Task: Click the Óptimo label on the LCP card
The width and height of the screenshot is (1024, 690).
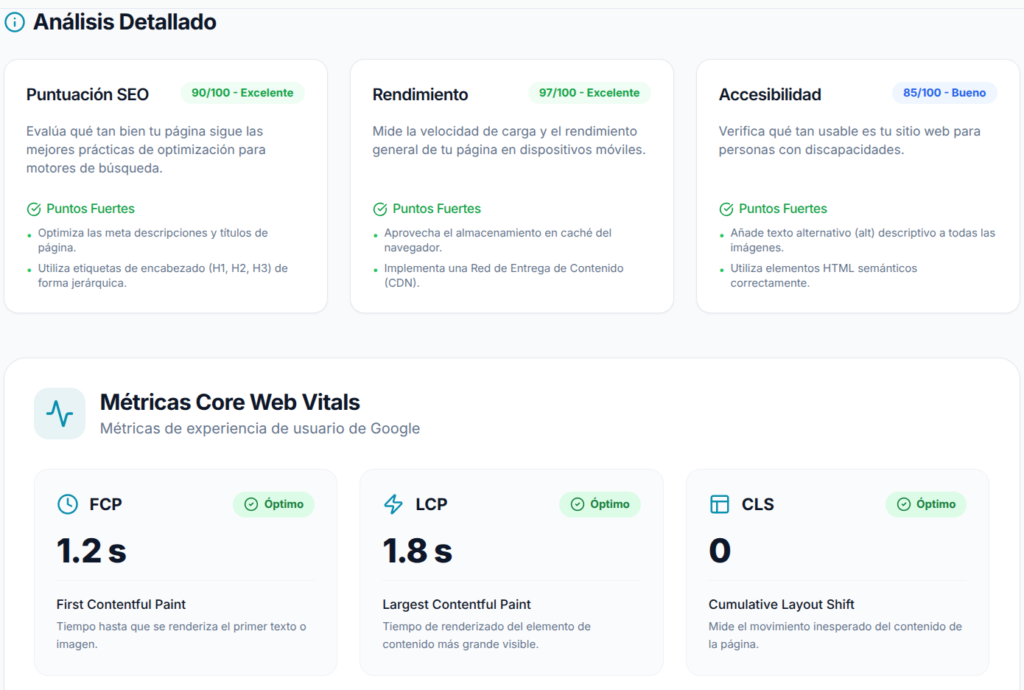Action: (609, 504)
